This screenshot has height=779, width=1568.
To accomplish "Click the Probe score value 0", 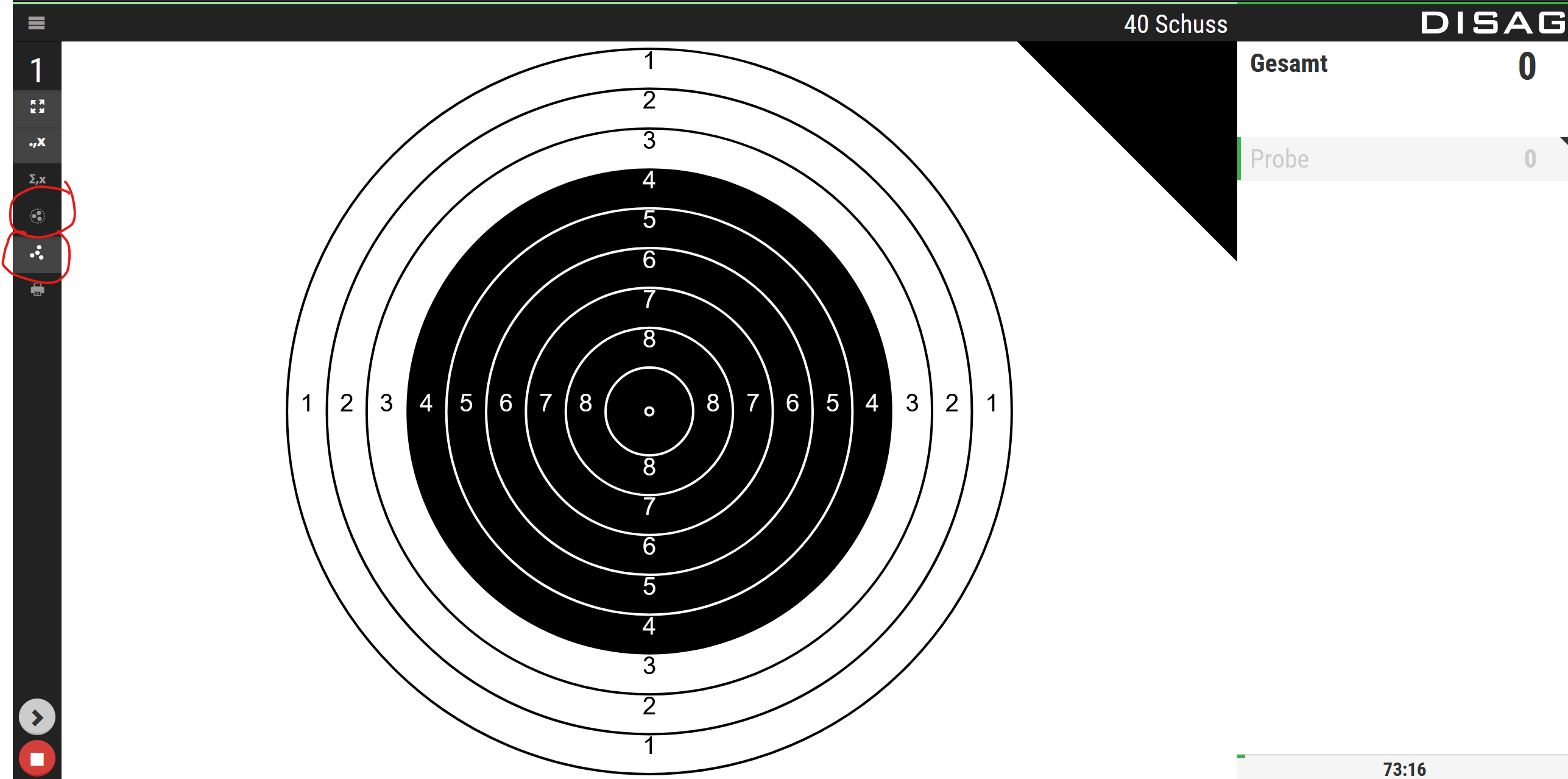I will pos(1530,159).
